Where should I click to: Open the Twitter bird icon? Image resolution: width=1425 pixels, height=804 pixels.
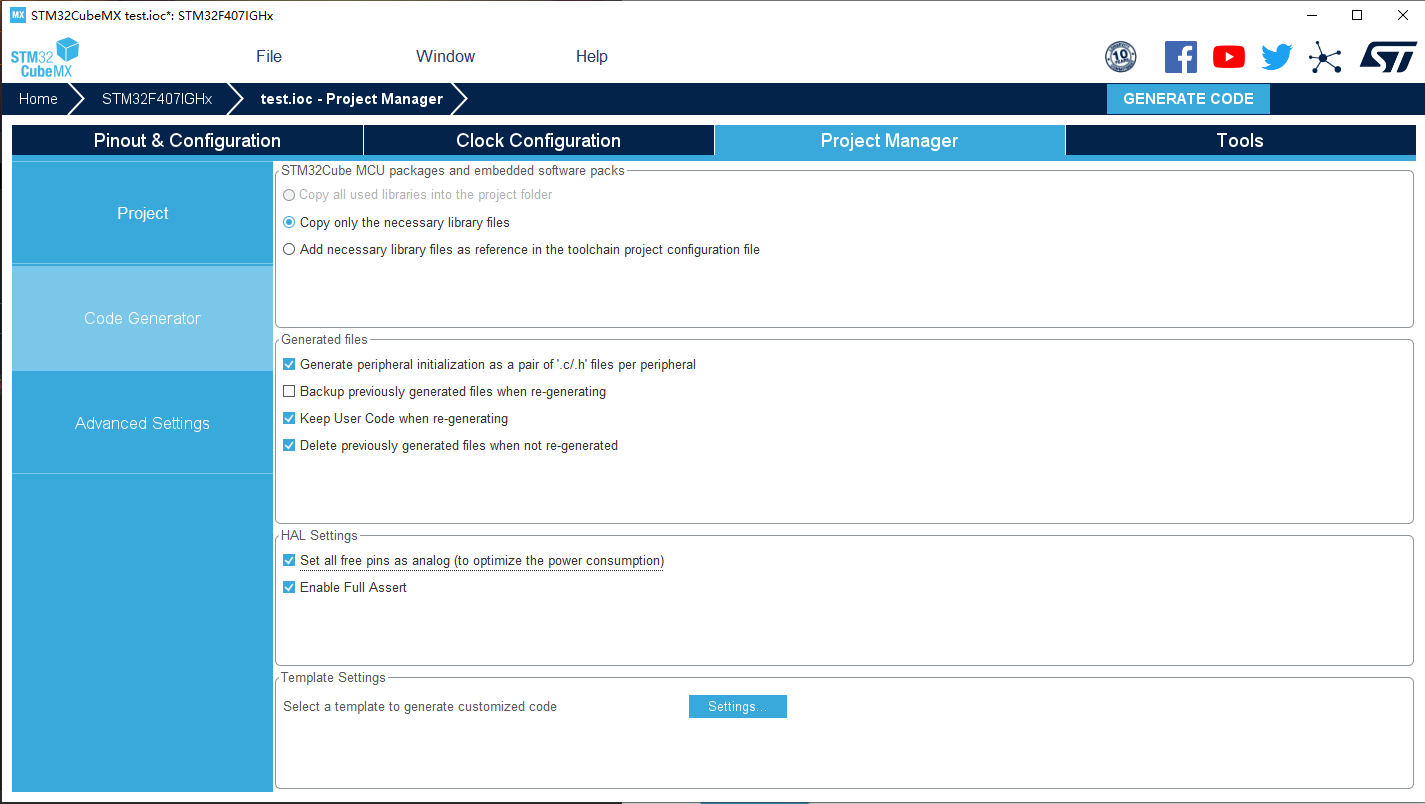(x=1276, y=57)
